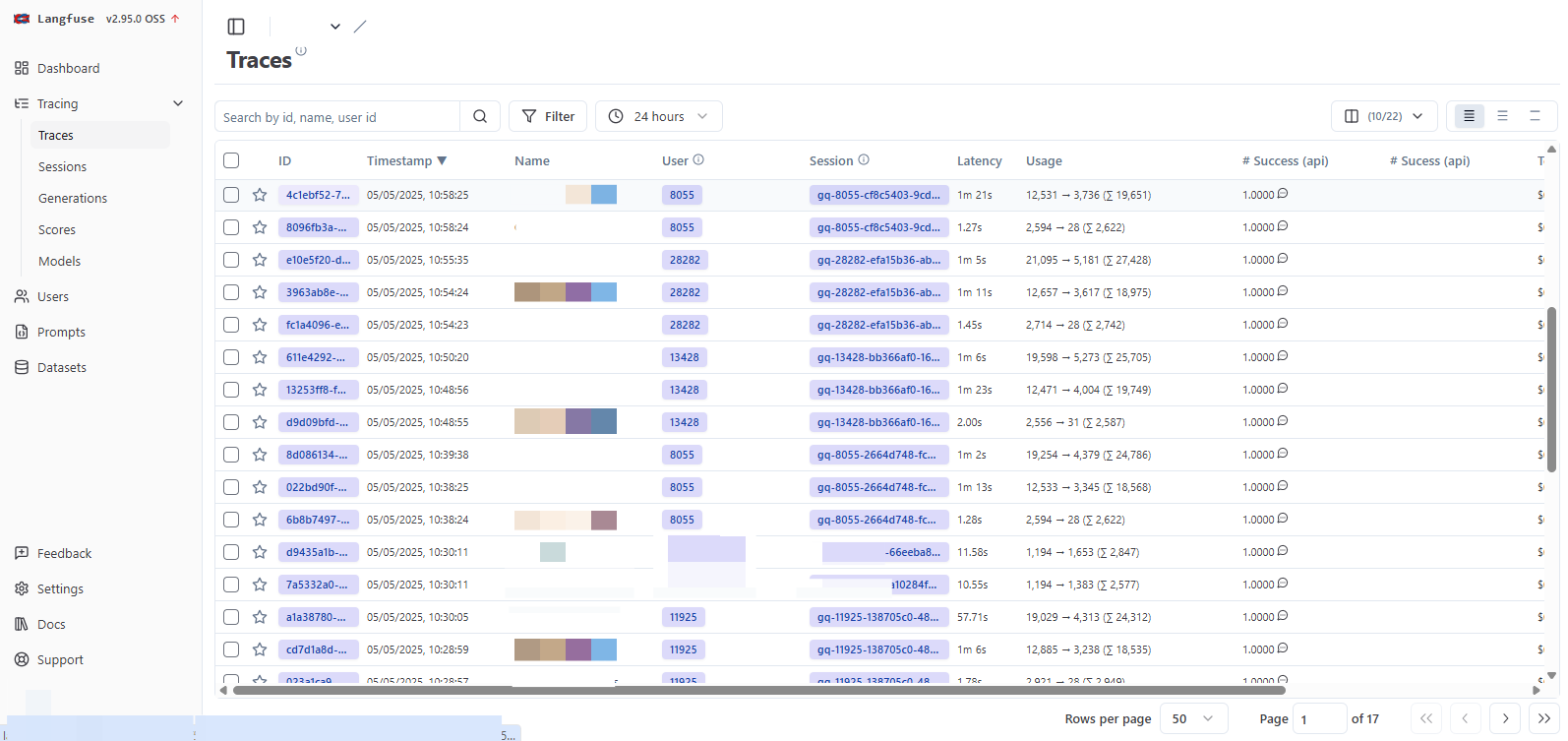The width and height of the screenshot is (1568, 741).
Task: Toggle the sidebar panel icon
Action: pyautogui.click(x=236, y=27)
